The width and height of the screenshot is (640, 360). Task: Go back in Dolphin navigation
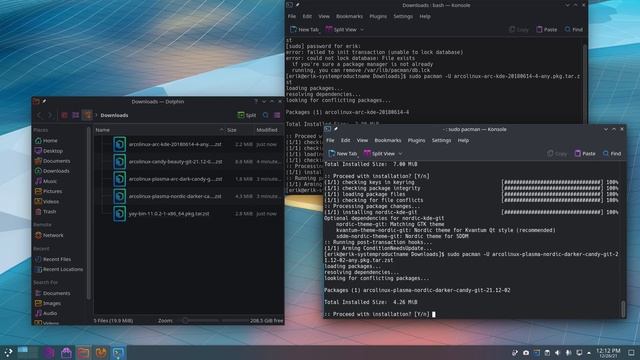point(40,116)
